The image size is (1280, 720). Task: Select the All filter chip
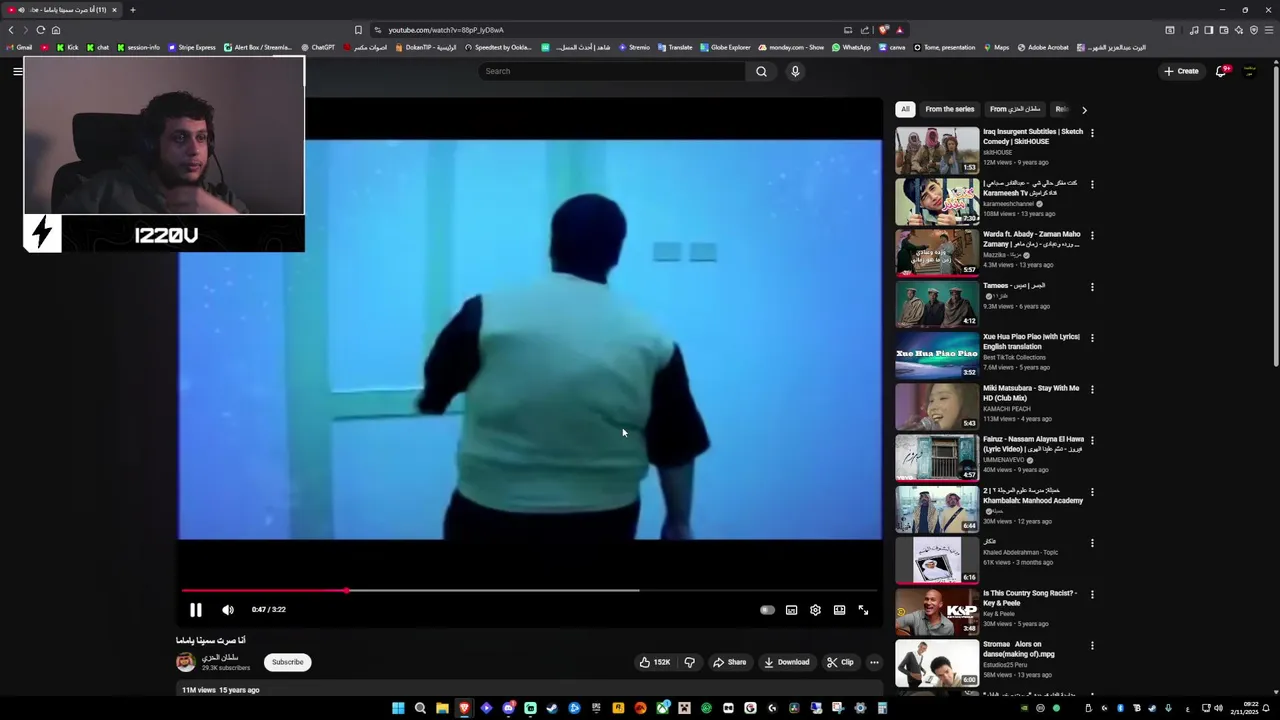pos(905,109)
